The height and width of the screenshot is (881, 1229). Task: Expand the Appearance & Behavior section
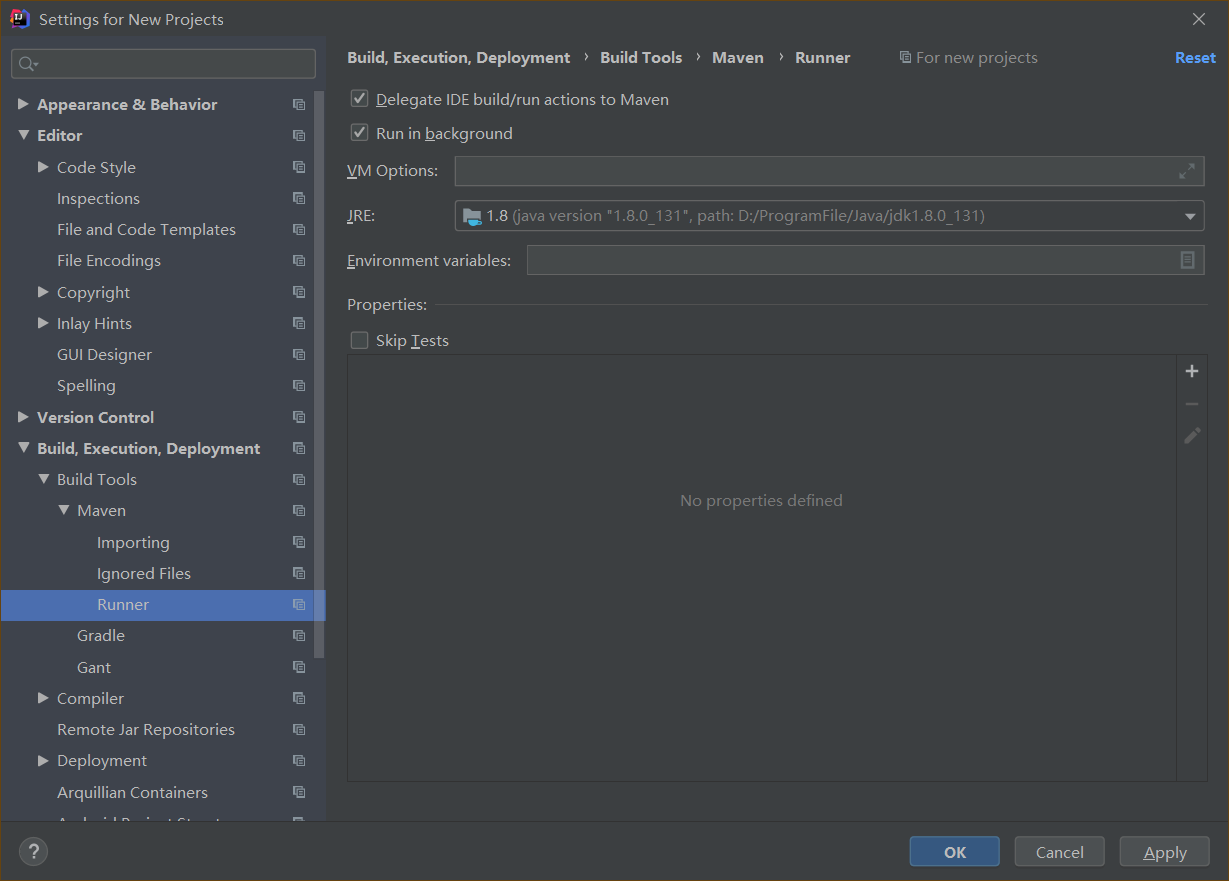(x=23, y=104)
